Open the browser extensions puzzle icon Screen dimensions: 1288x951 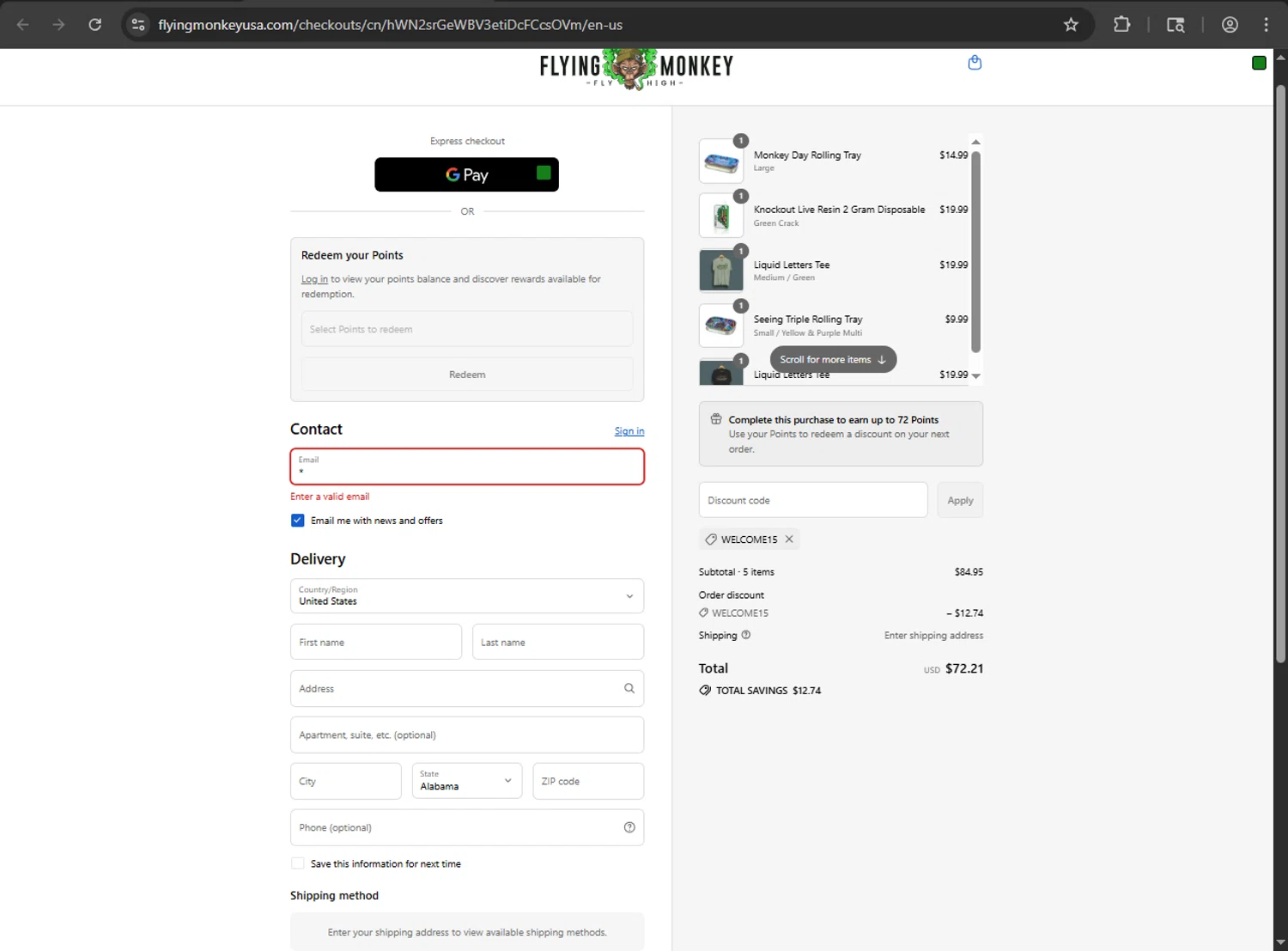1121,25
